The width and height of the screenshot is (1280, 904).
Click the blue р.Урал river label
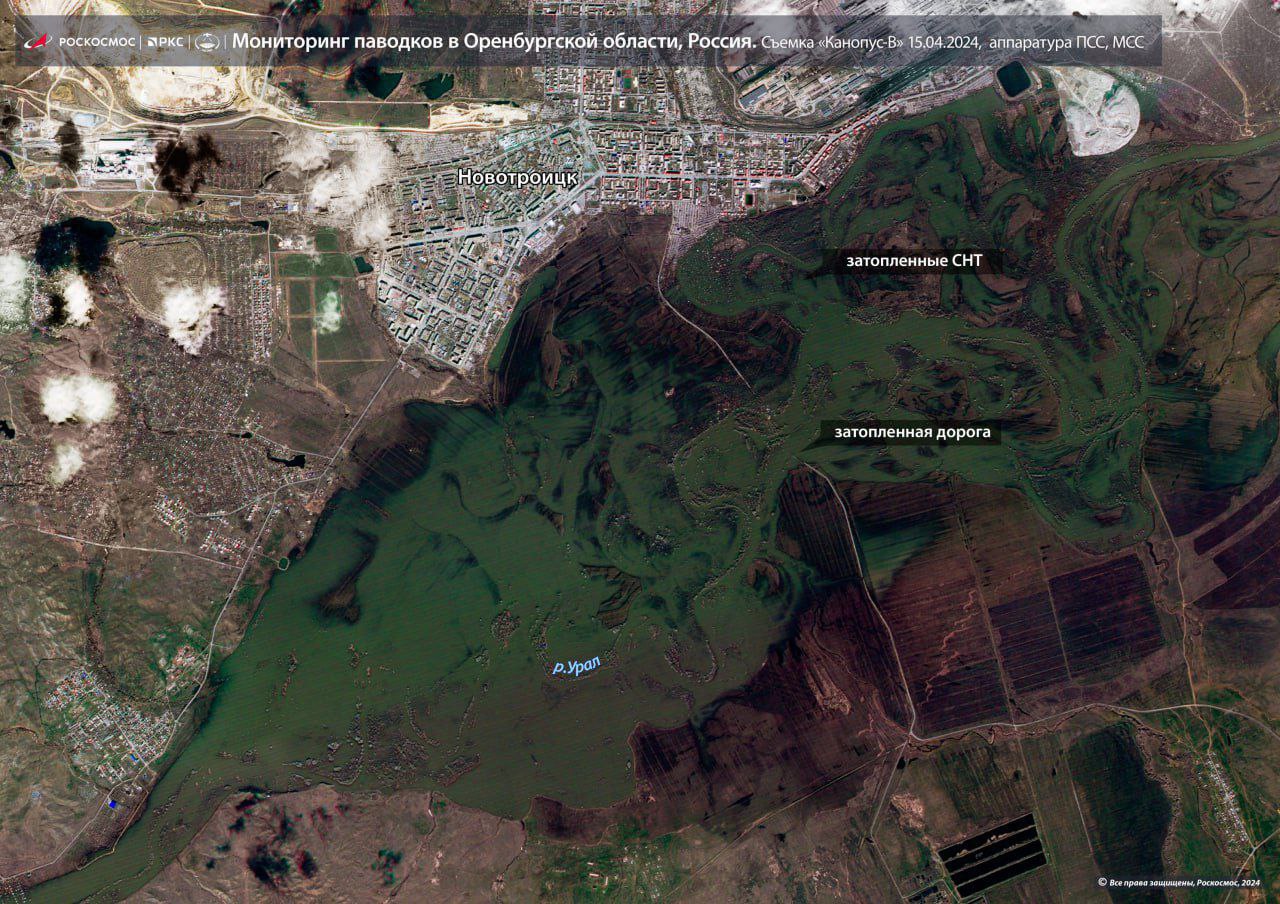pos(577,665)
